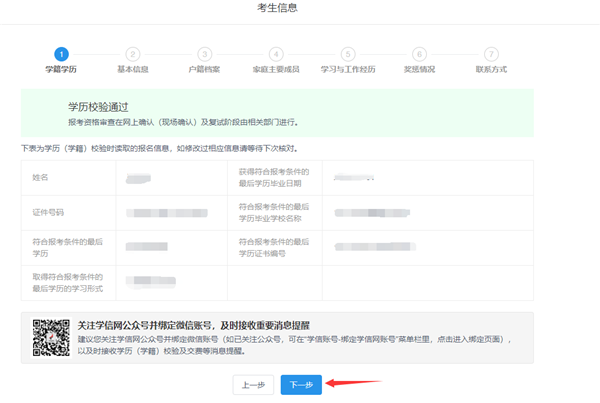Click the 学历毕业学校名称 label cell
This screenshot has height=403, width=600.
point(274,212)
